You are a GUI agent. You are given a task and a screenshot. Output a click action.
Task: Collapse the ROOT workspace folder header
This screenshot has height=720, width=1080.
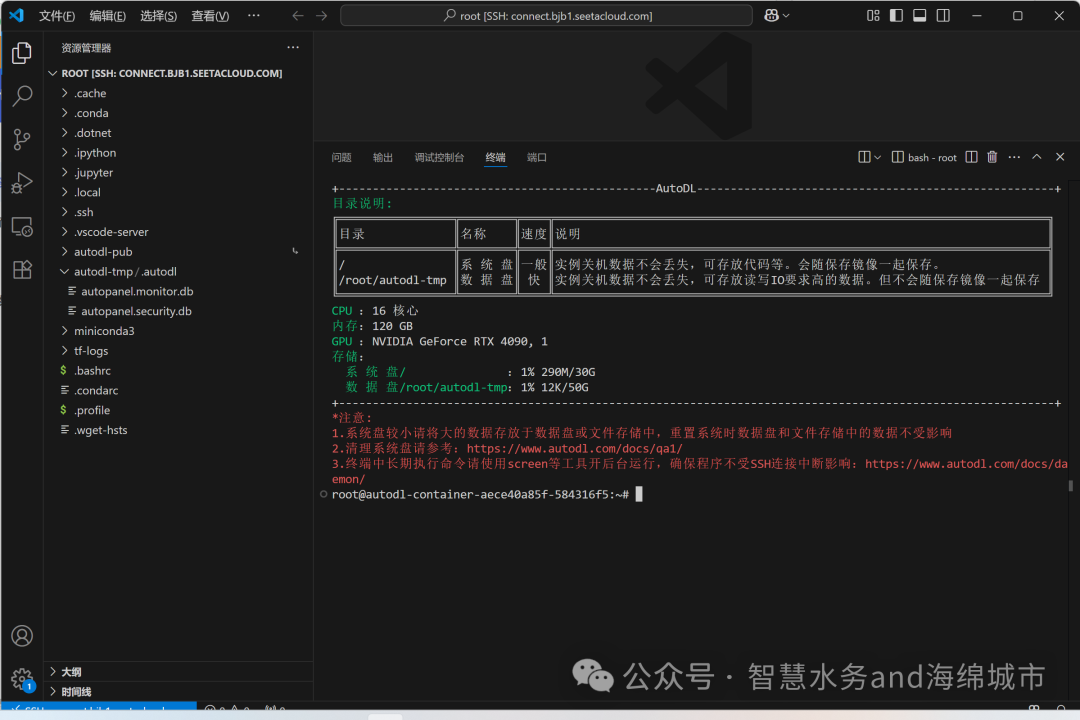click(178, 73)
